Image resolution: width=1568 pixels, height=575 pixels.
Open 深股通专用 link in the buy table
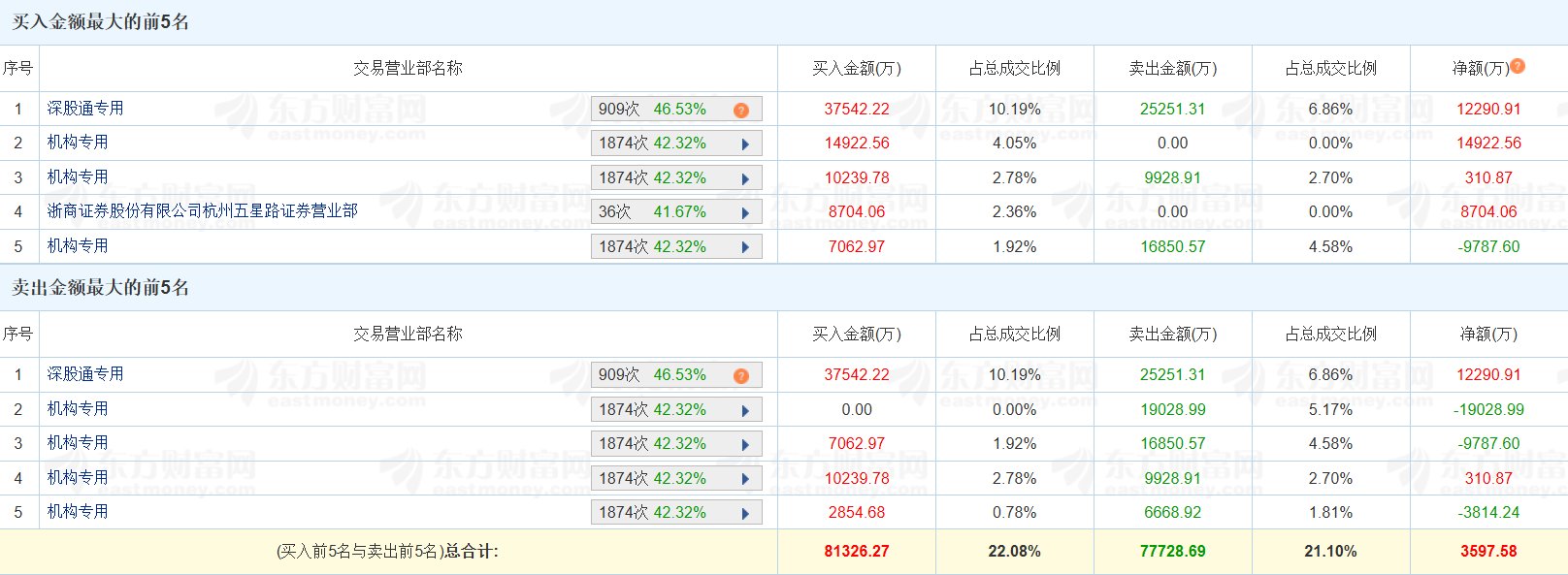click(85, 109)
